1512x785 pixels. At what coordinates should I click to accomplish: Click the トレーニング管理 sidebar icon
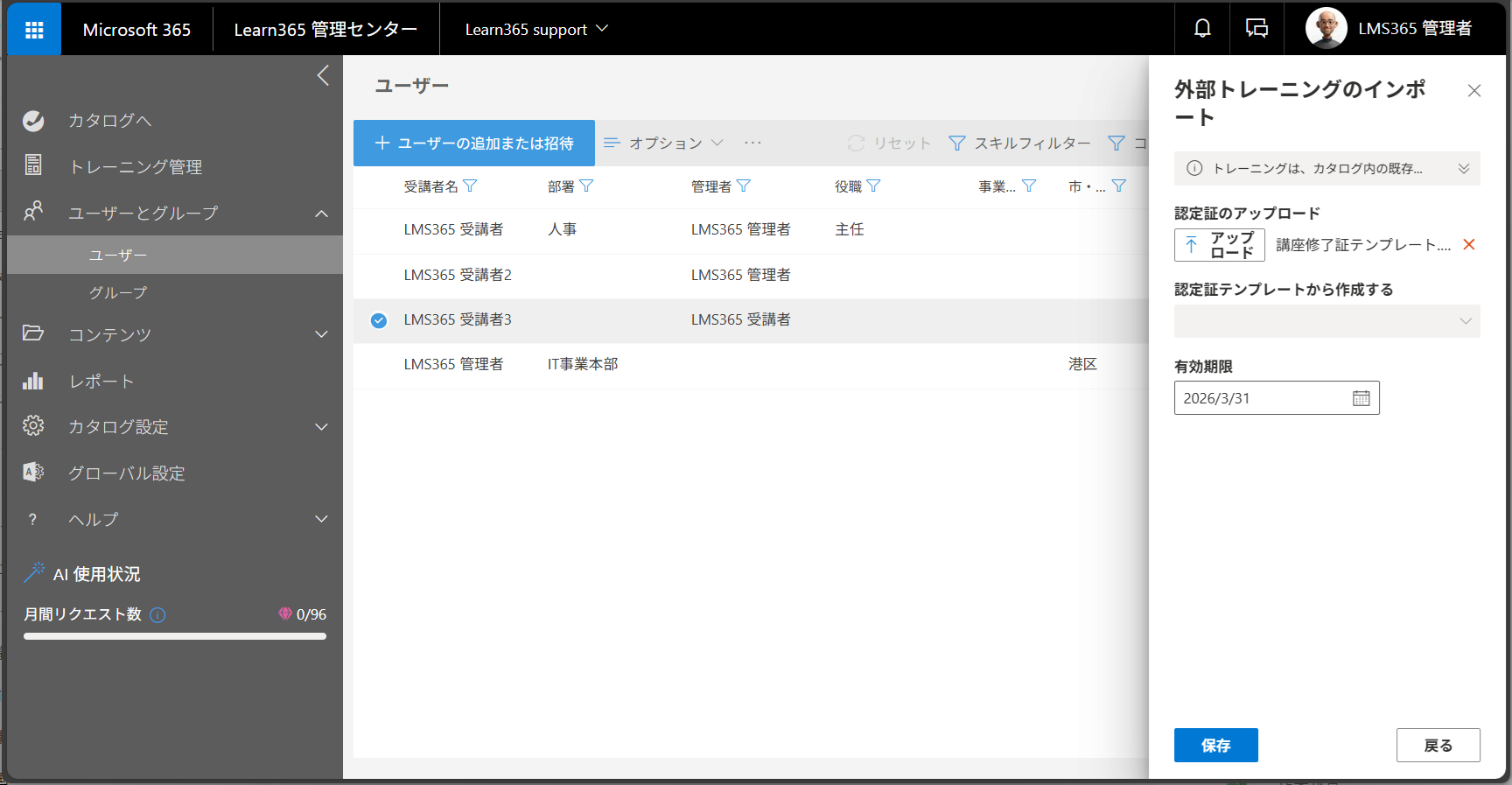pyautogui.click(x=33, y=165)
